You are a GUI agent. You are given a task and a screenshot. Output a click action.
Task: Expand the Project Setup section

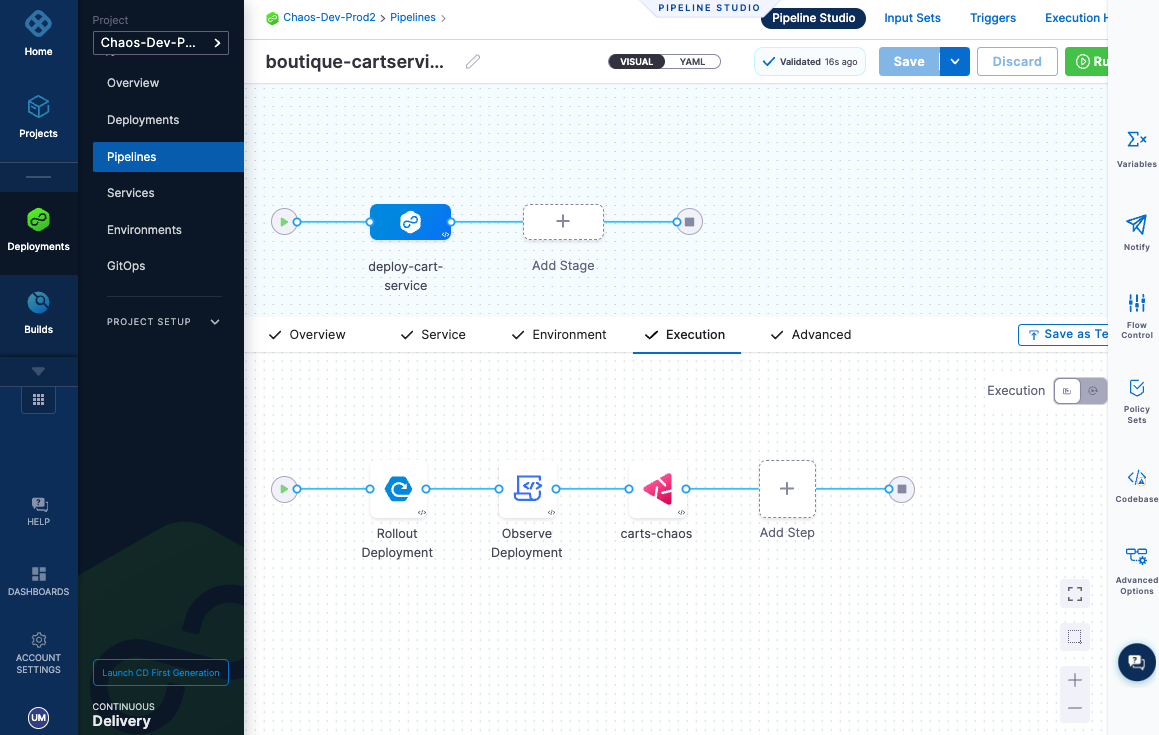[x=163, y=322]
